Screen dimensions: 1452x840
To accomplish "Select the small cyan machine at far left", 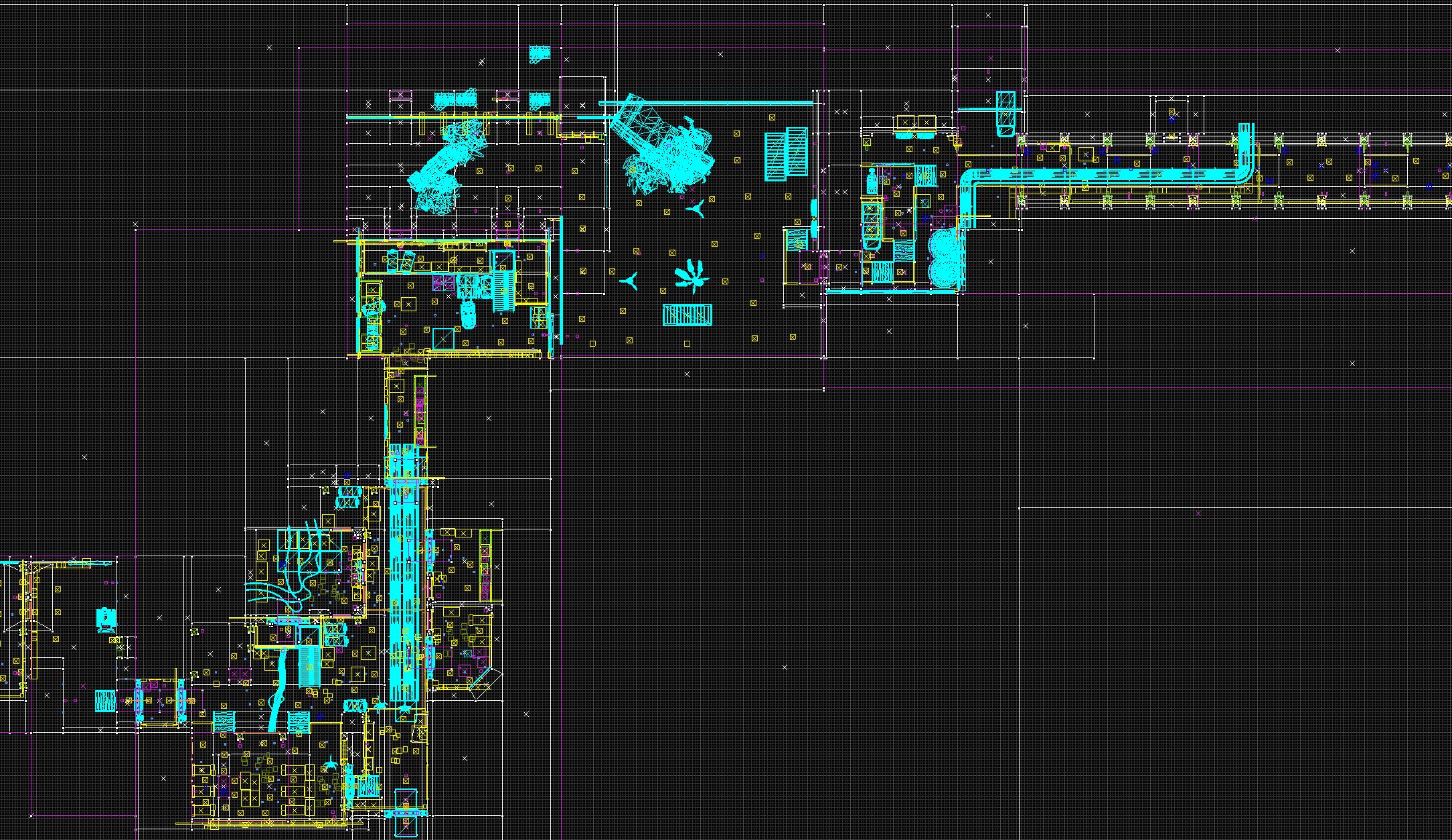I will click(106, 620).
